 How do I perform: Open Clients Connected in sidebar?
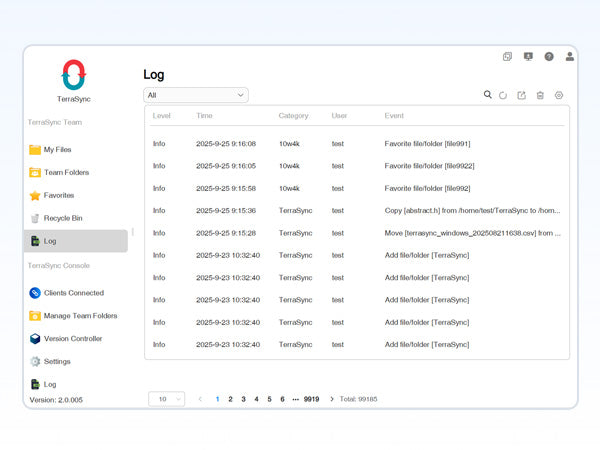click(x=73, y=293)
